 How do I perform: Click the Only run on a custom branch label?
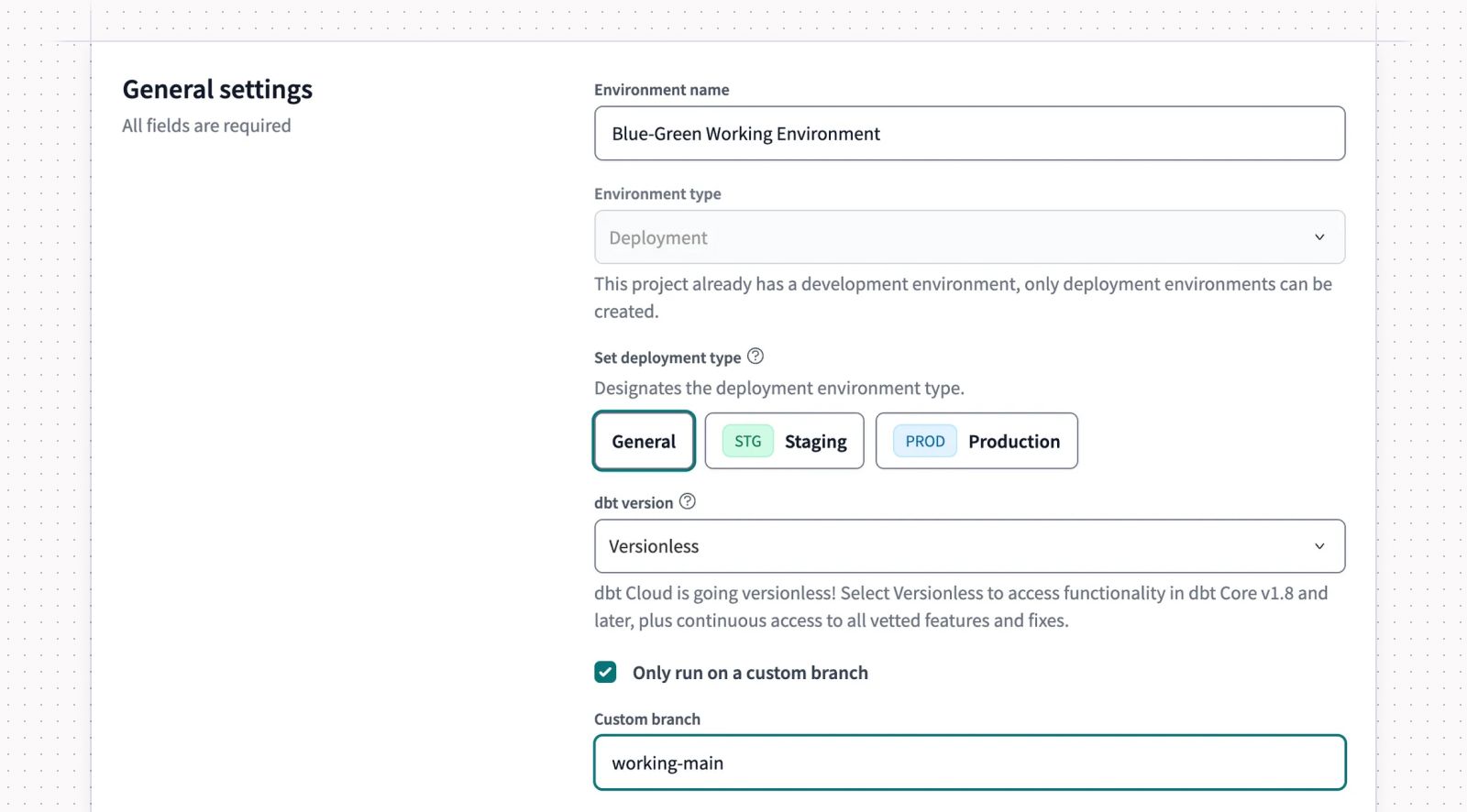click(x=750, y=673)
